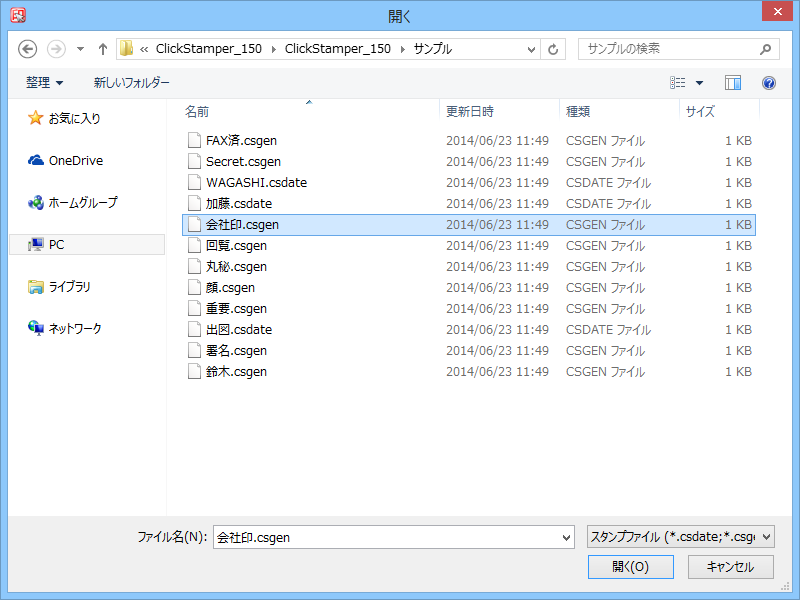Viewport: 800px width, 600px height.
Task: Expand the address bar history dropdown
Action: 531,49
